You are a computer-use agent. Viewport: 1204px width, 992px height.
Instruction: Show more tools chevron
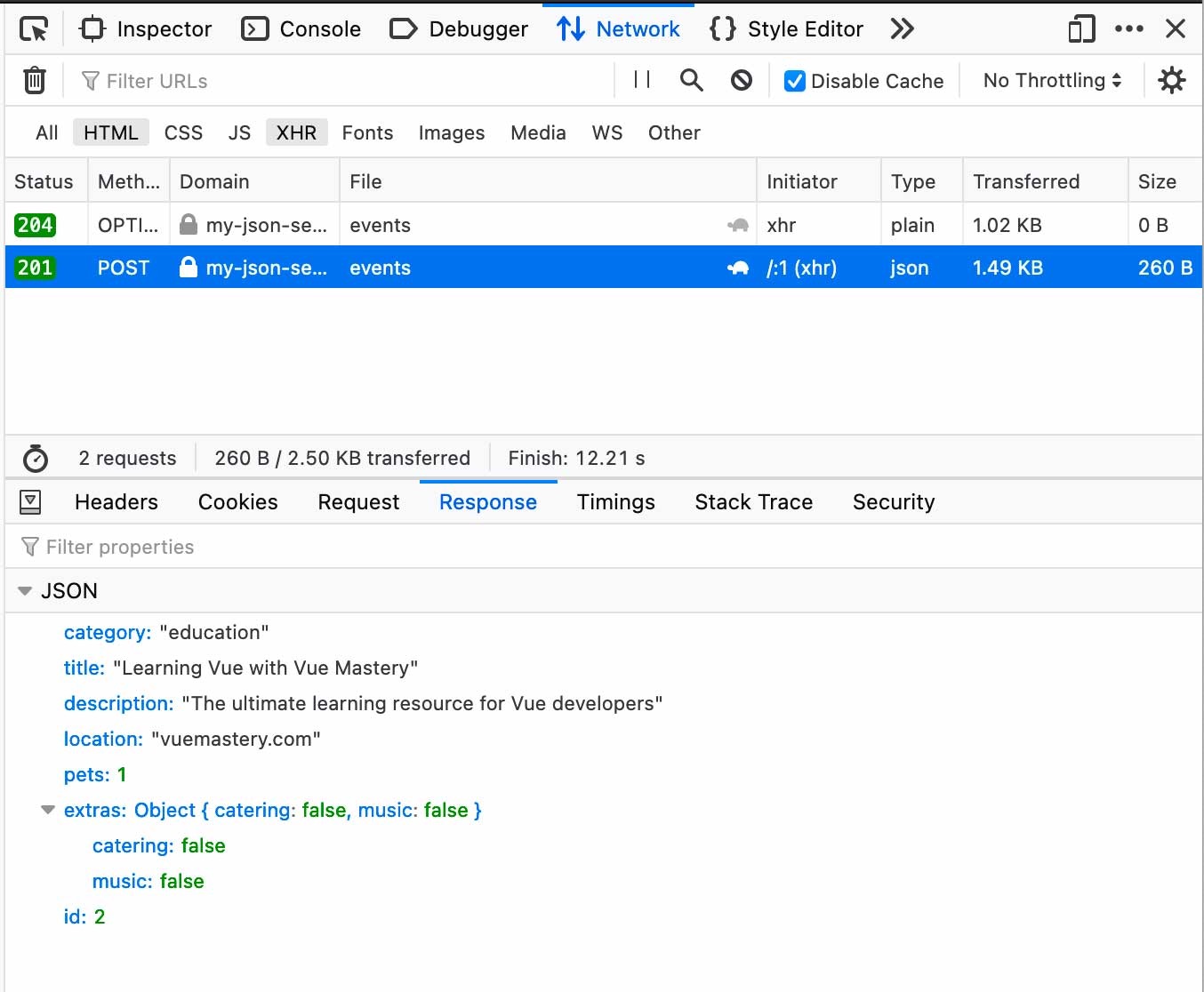[x=902, y=29]
